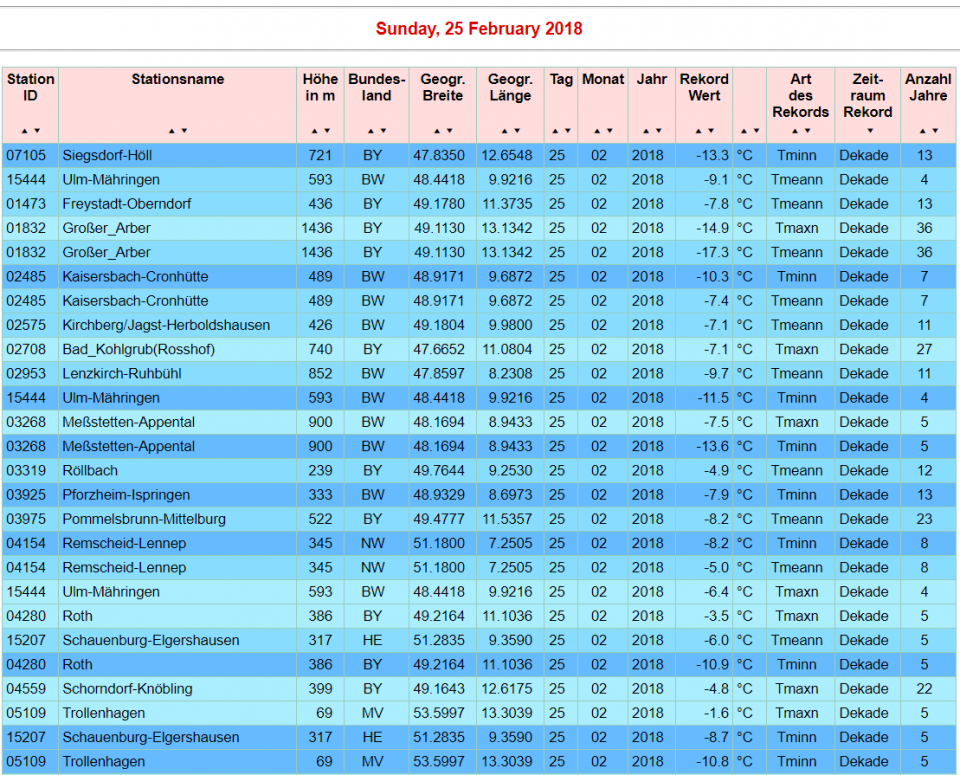This screenshot has width=960, height=775.
Task: Click ascending arrow under Höhe in m
Action: pos(314,131)
